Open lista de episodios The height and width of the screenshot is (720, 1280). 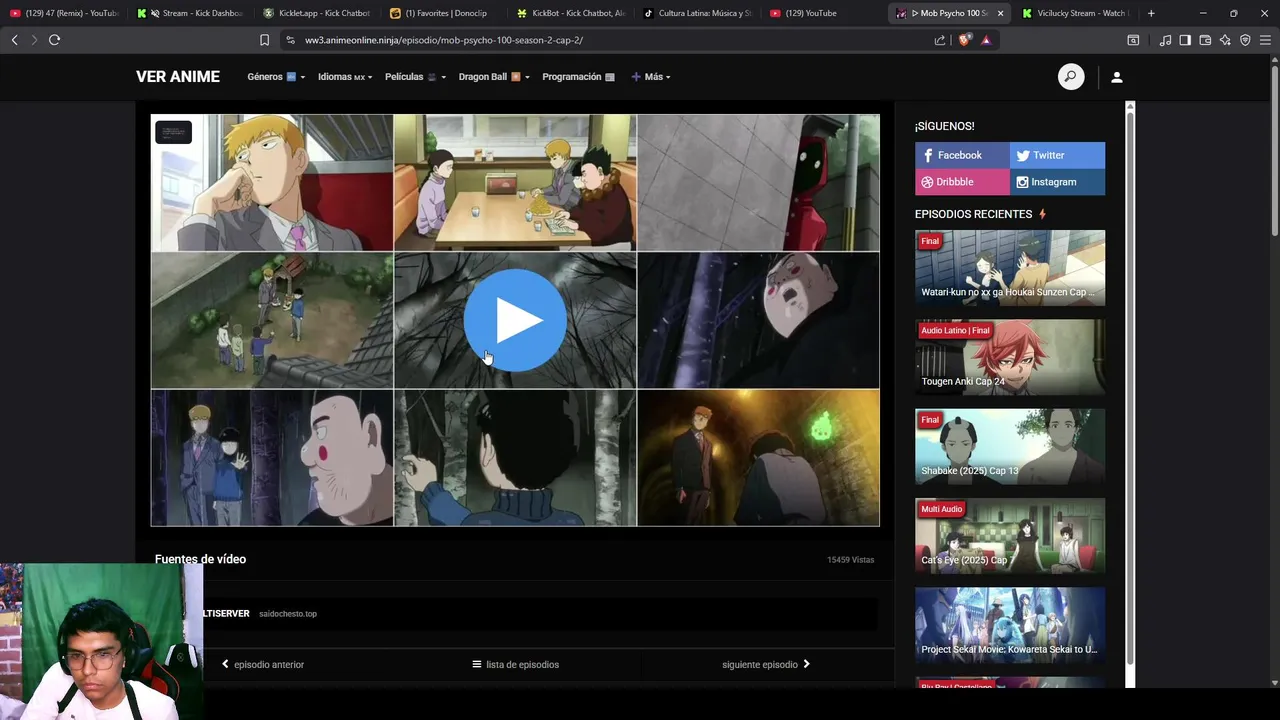pyautogui.click(x=515, y=664)
